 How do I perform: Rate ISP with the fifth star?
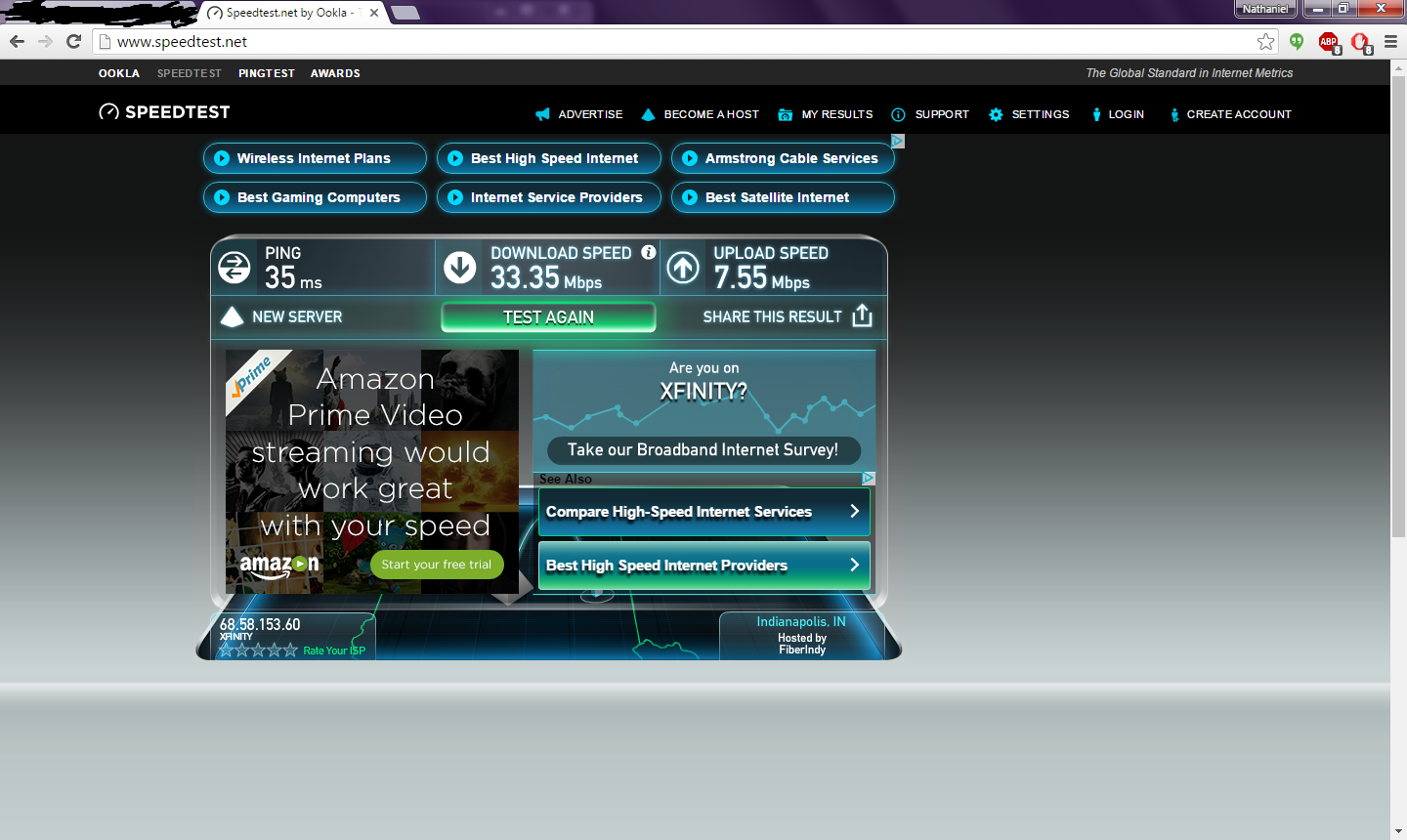pyautogui.click(x=290, y=650)
